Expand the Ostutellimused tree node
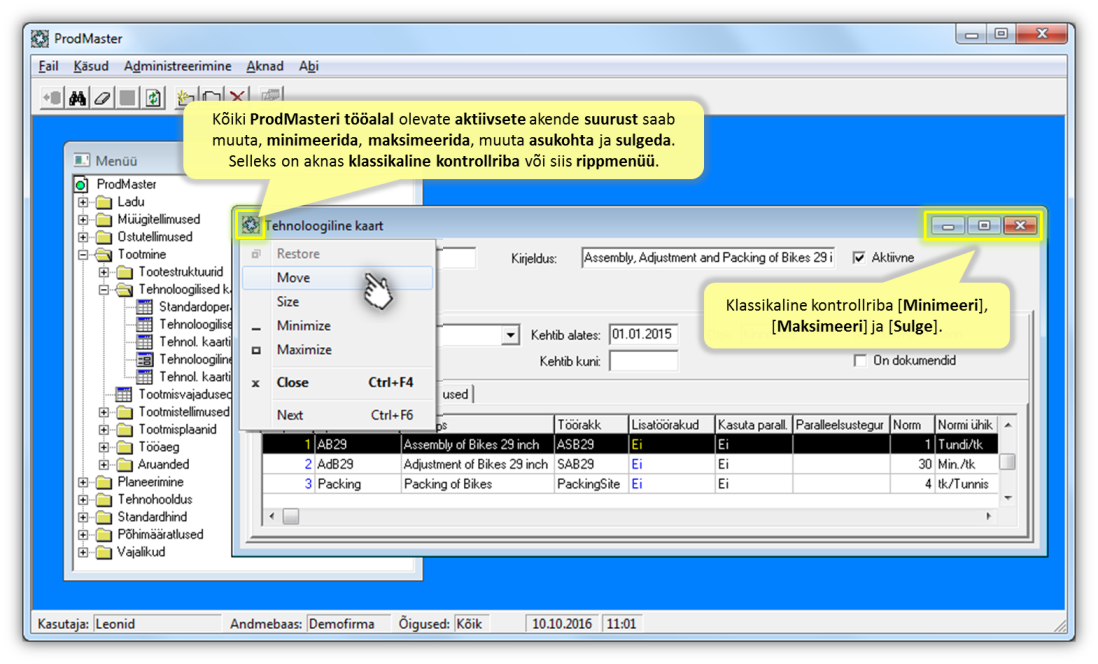Viewport: 1098px width, 664px height. (83, 237)
